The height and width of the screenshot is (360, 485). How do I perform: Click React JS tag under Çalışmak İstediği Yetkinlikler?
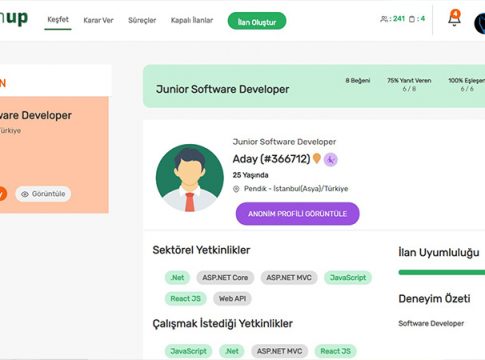coord(335,351)
